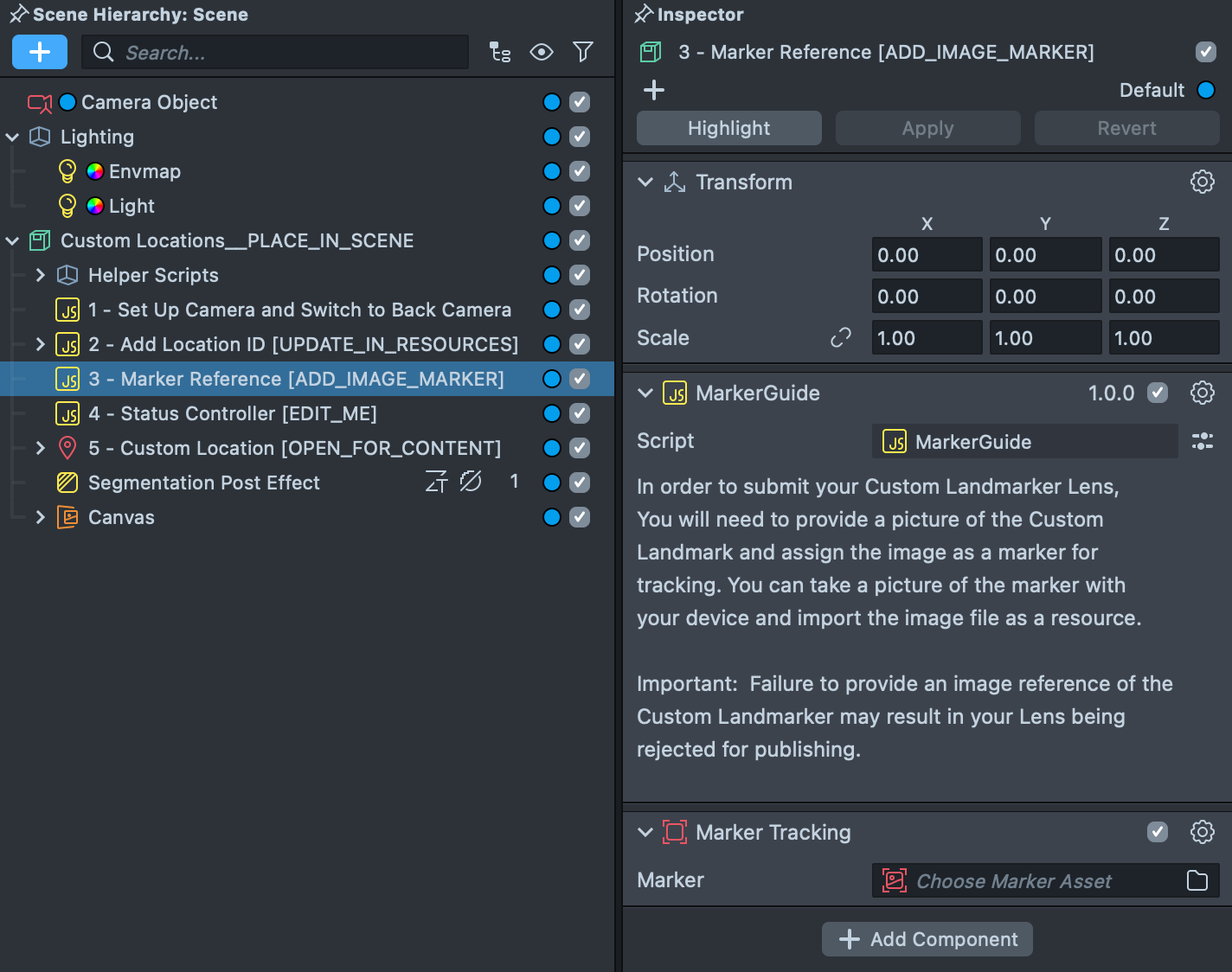The image size is (1232, 972).
Task: Click the rainbow color swatch on Envmap
Action: 95,171
